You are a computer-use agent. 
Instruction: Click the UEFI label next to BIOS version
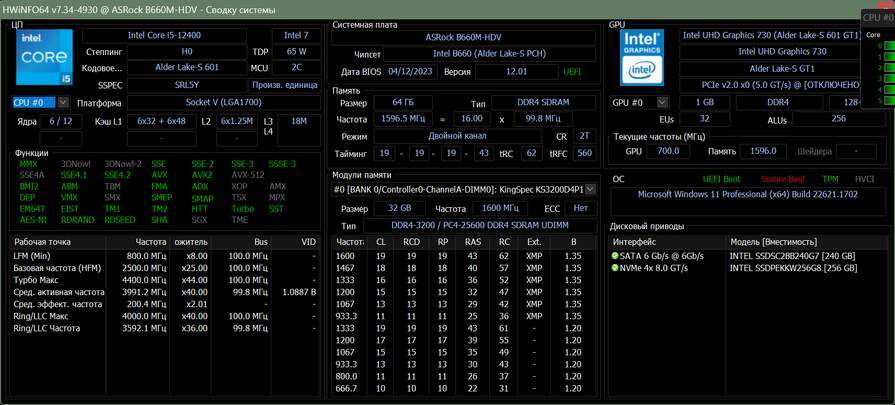point(572,72)
